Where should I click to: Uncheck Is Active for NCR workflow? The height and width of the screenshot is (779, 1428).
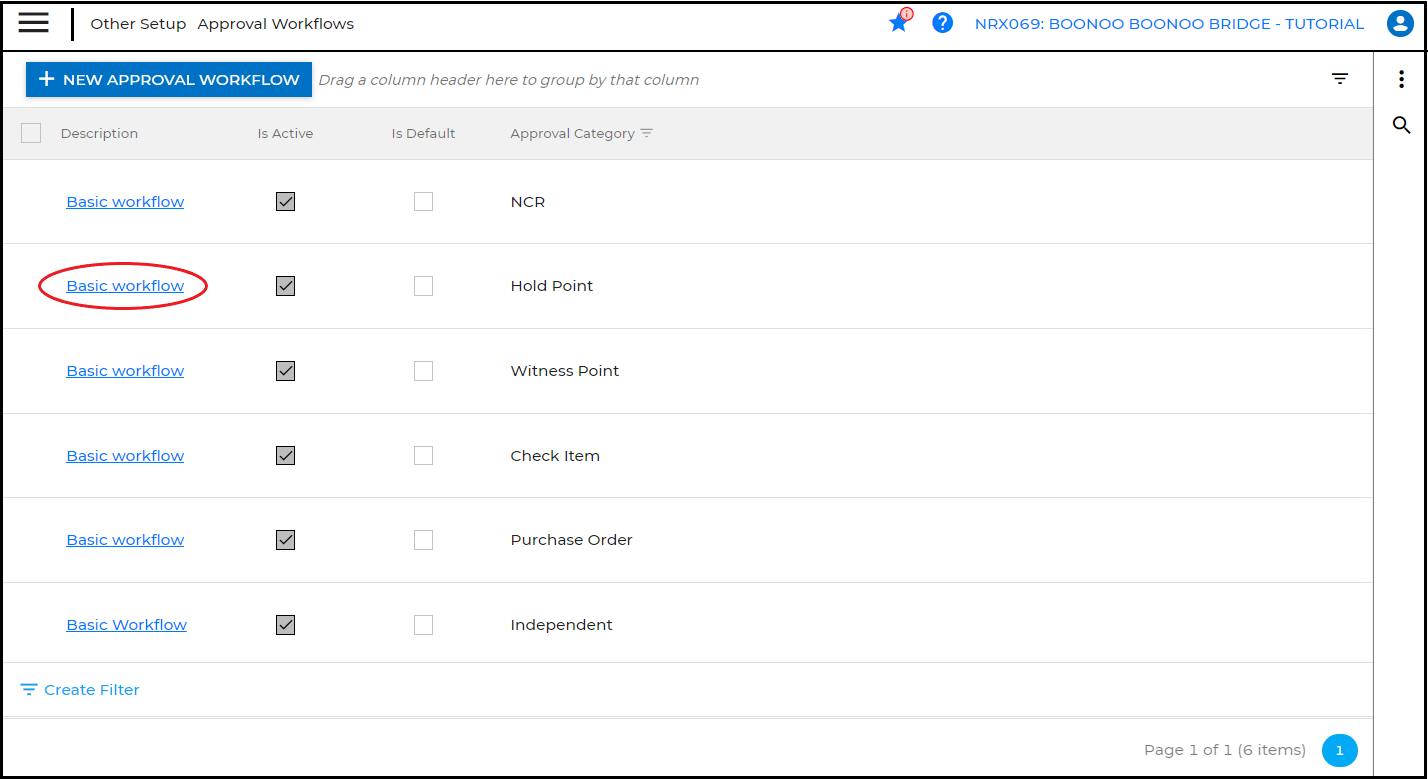[x=285, y=202]
